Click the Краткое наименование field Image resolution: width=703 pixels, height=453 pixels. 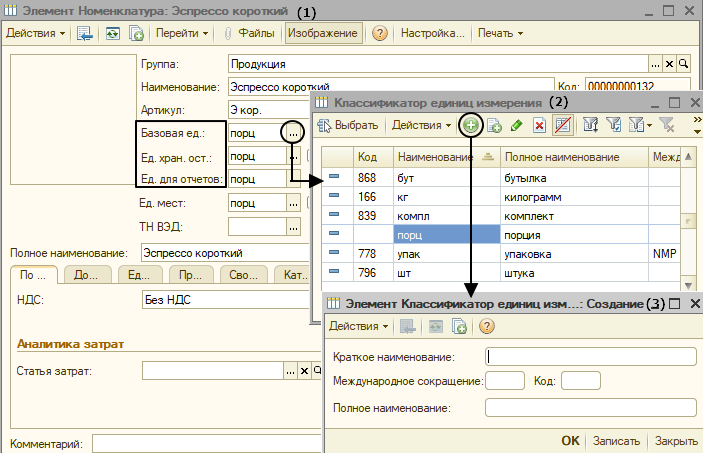[590, 357]
